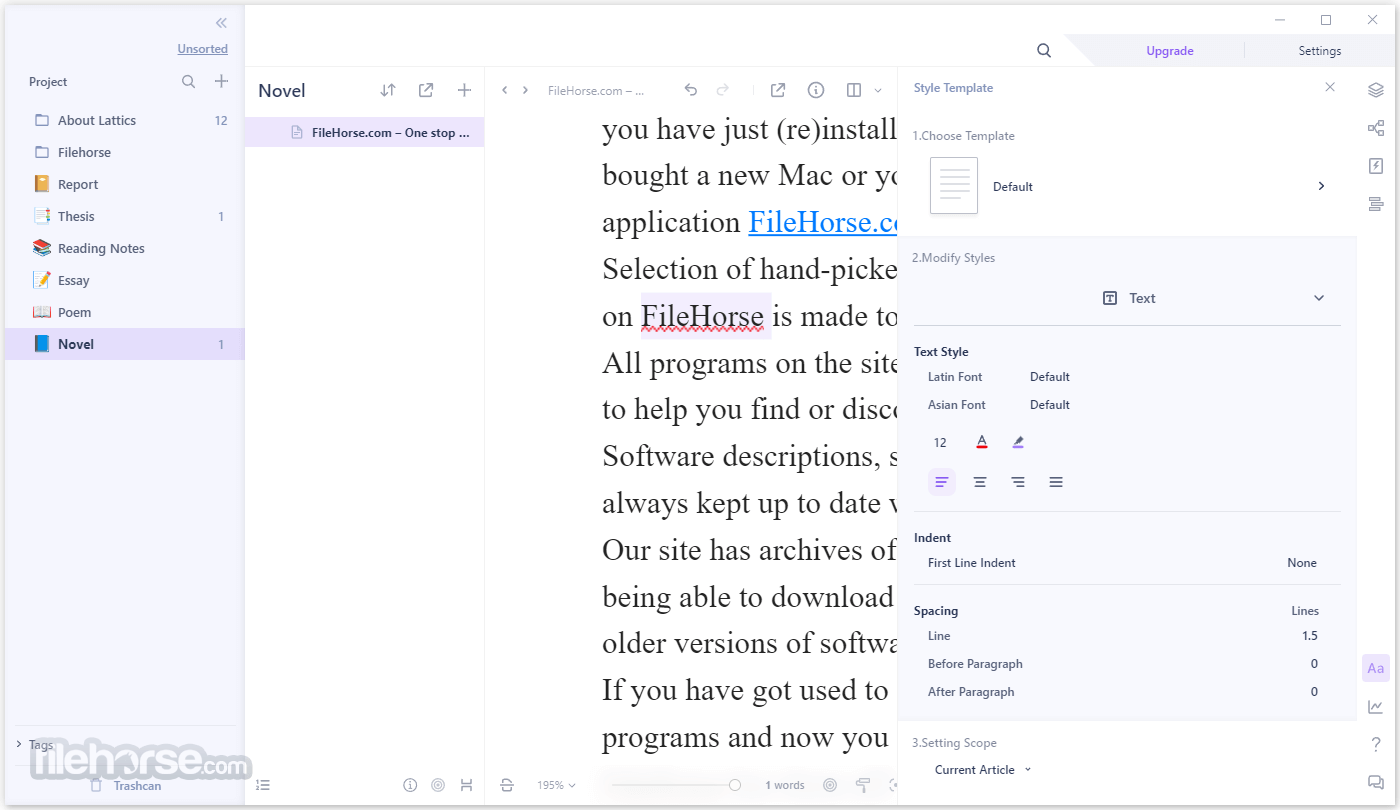Open the 195% zoom dropdown
This screenshot has width=1400, height=810.
point(557,785)
